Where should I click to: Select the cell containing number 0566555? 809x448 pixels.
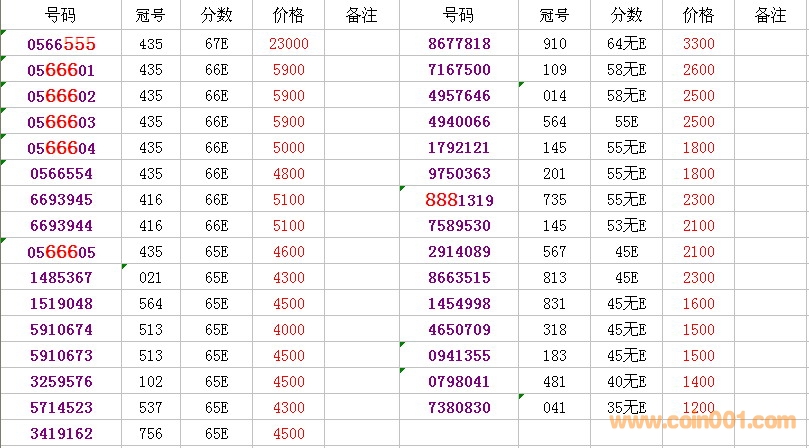[x=61, y=44]
